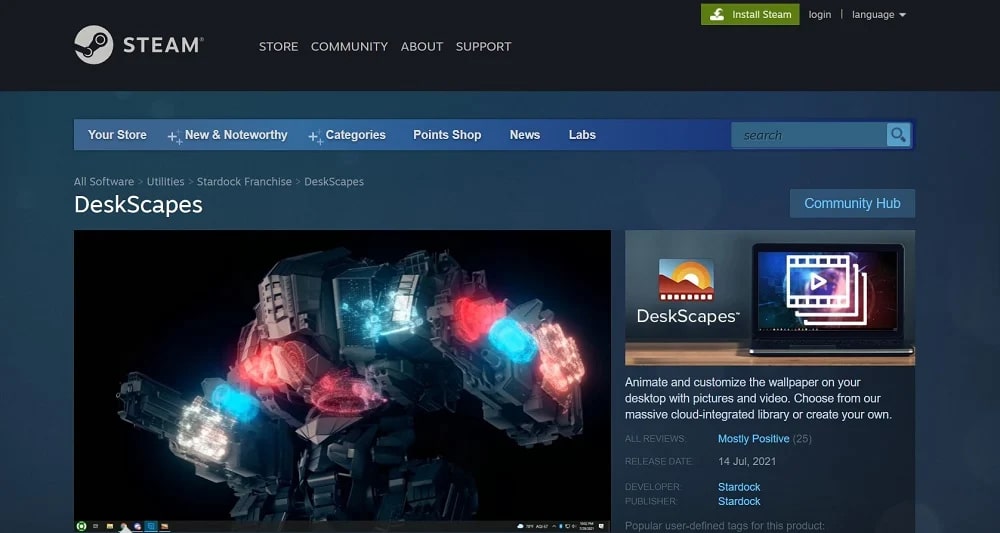
Task: Open Stardock Franchise breadcrumb
Action: point(244,182)
